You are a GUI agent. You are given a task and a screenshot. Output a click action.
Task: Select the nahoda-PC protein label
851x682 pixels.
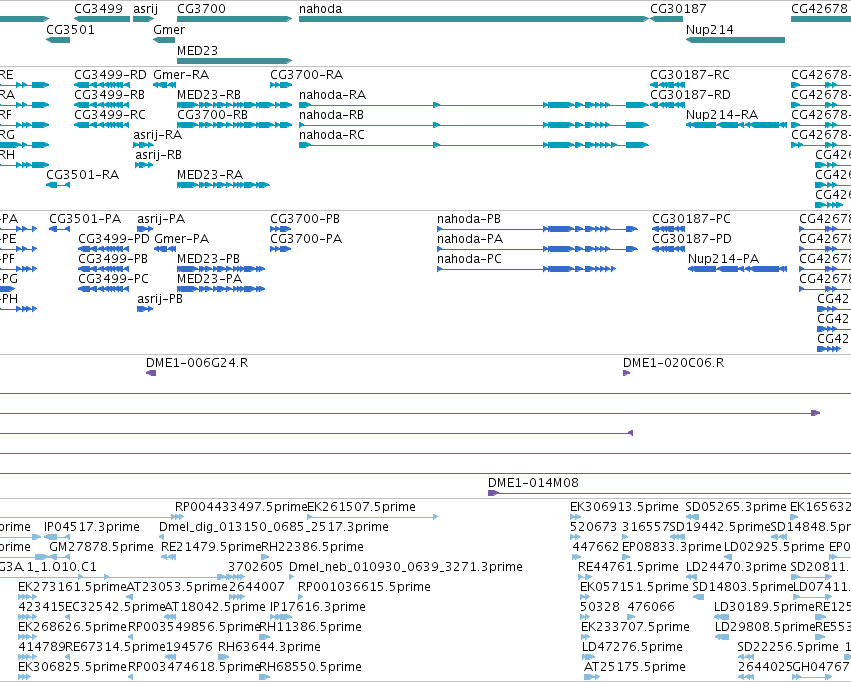[x=469, y=259]
